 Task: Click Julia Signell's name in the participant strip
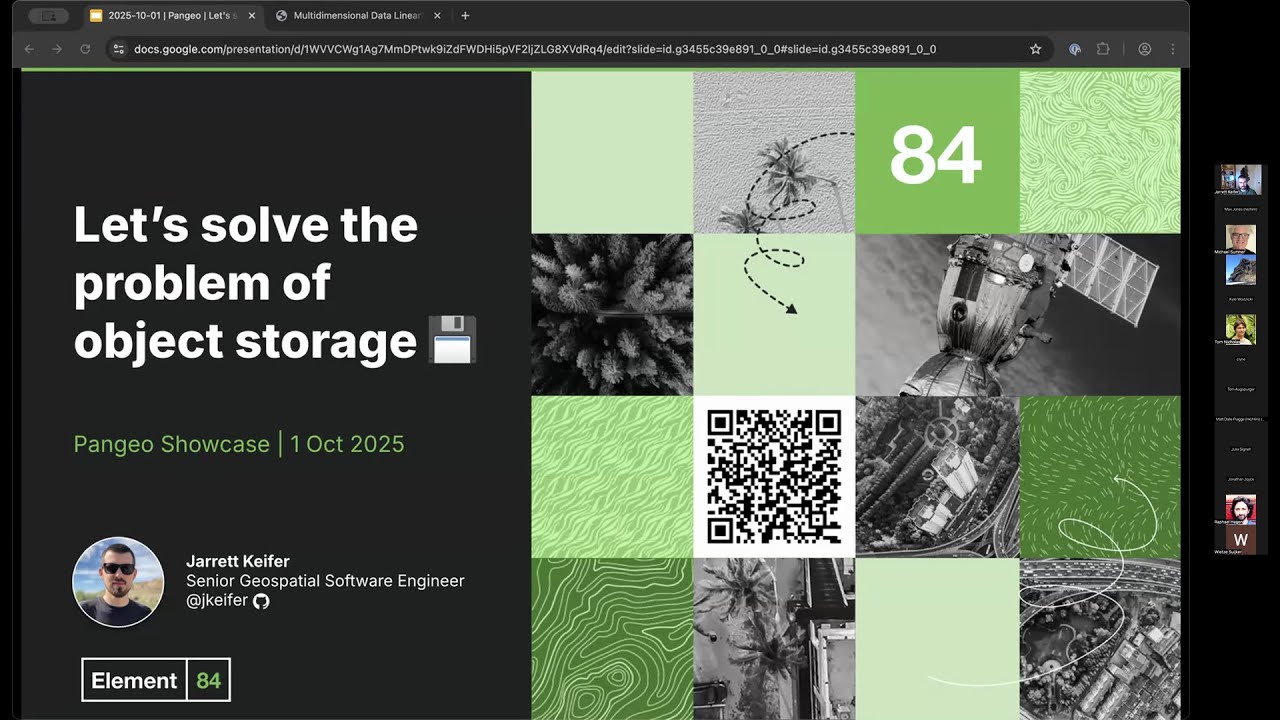(1240, 449)
